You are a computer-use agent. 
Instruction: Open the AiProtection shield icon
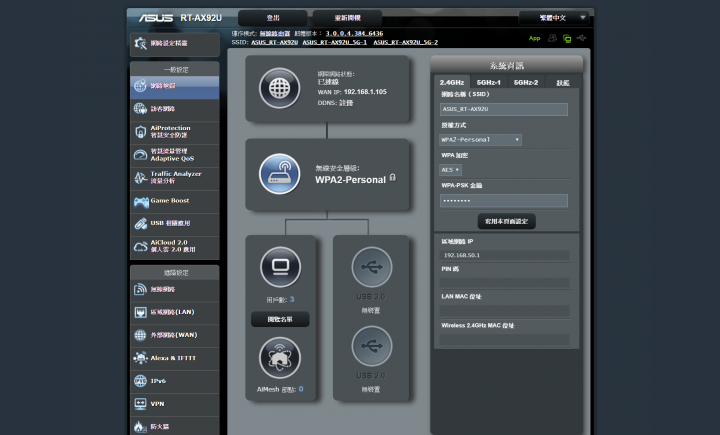pyautogui.click(x=140, y=132)
